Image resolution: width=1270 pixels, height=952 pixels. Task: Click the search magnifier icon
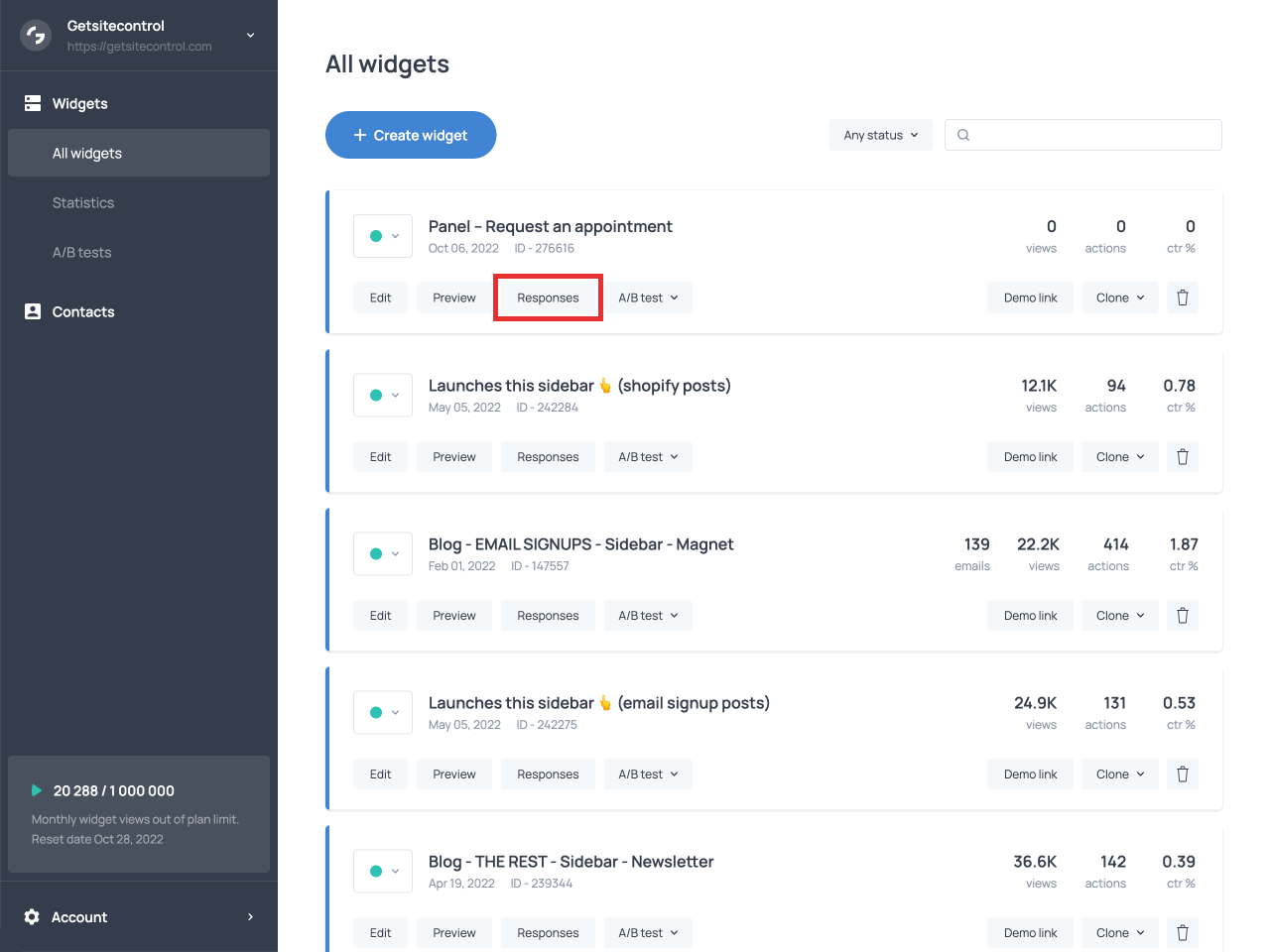[963, 135]
